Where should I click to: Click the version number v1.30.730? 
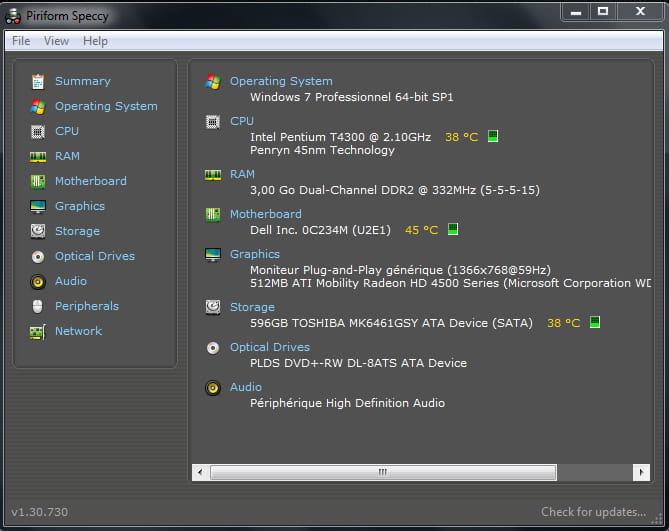39,512
